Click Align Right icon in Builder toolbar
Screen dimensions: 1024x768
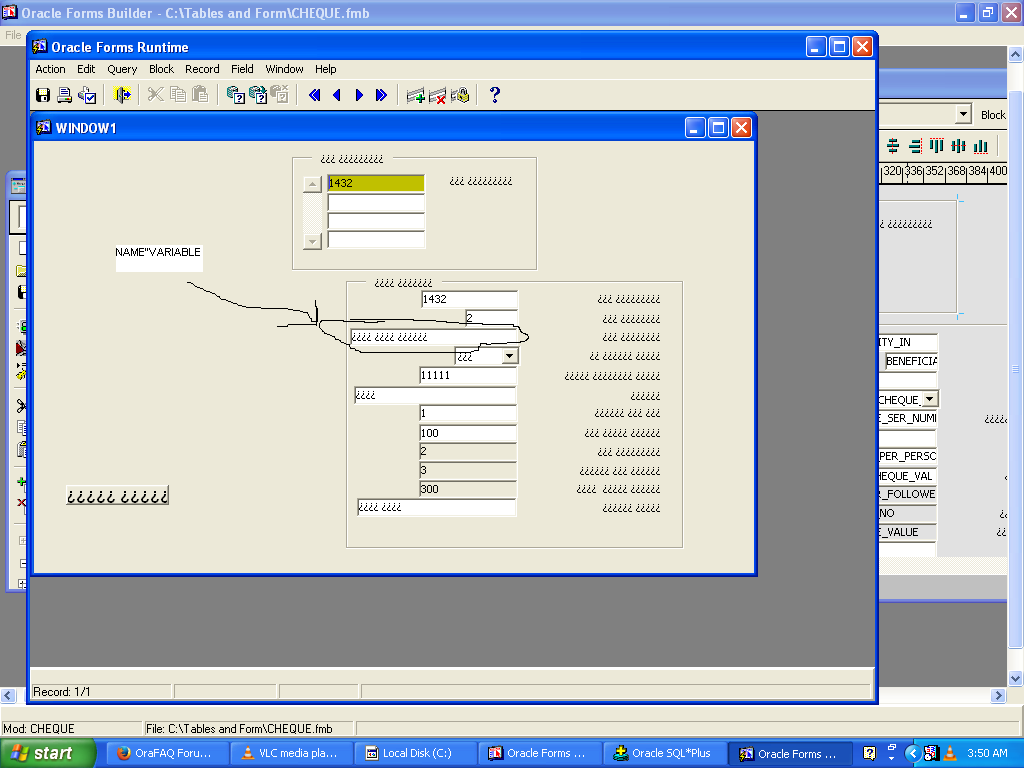pos(915,146)
